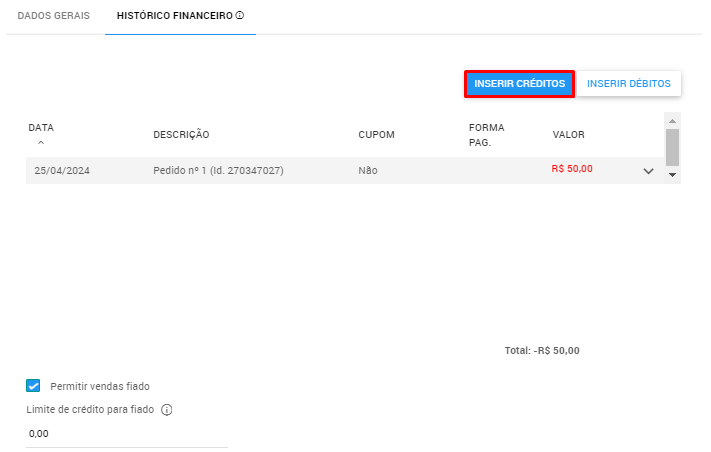Click the sort arrow under DATA header
711x452 pixels.
pyautogui.click(x=40, y=143)
